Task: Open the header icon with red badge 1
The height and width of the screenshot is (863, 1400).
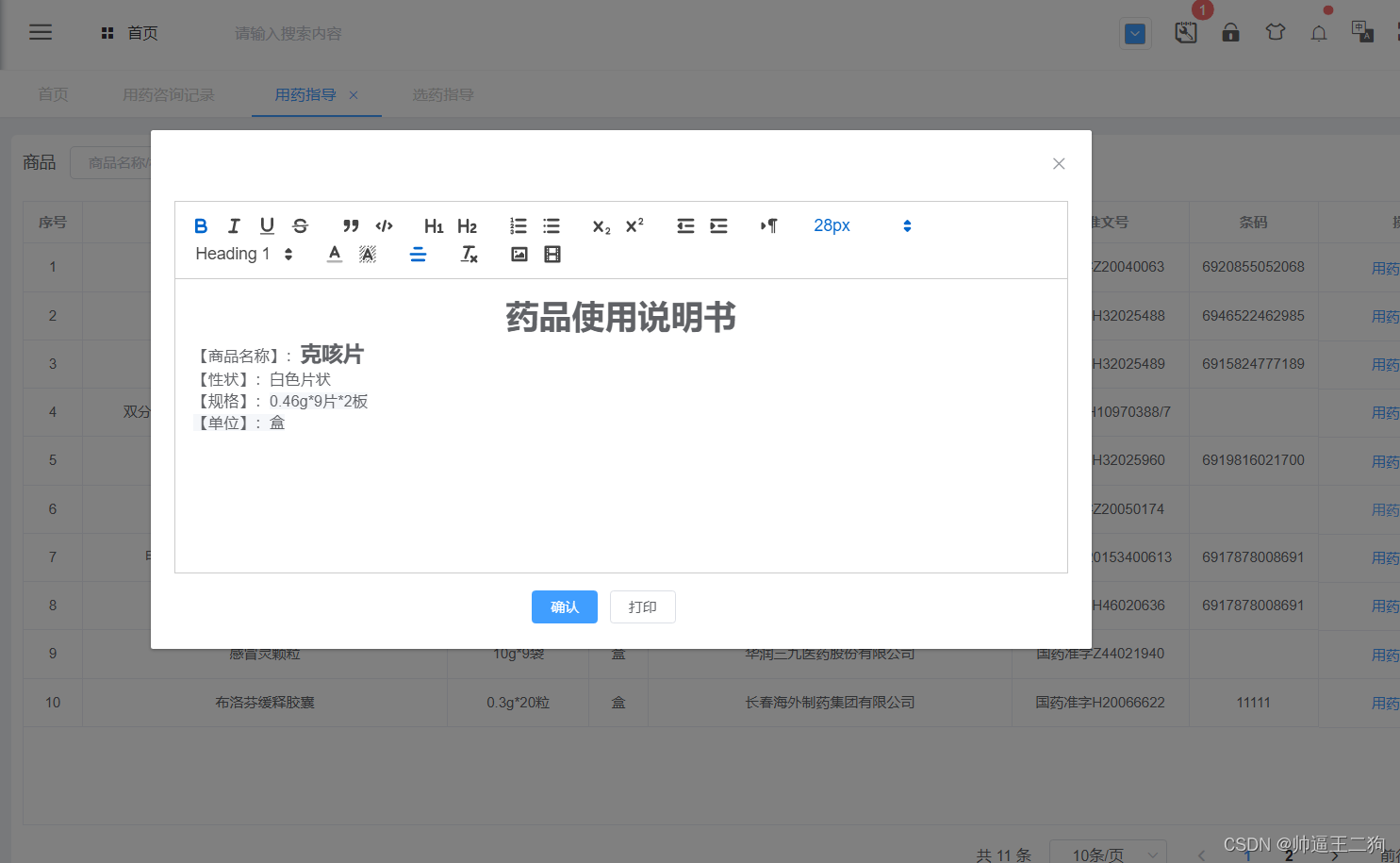Action: [1186, 32]
